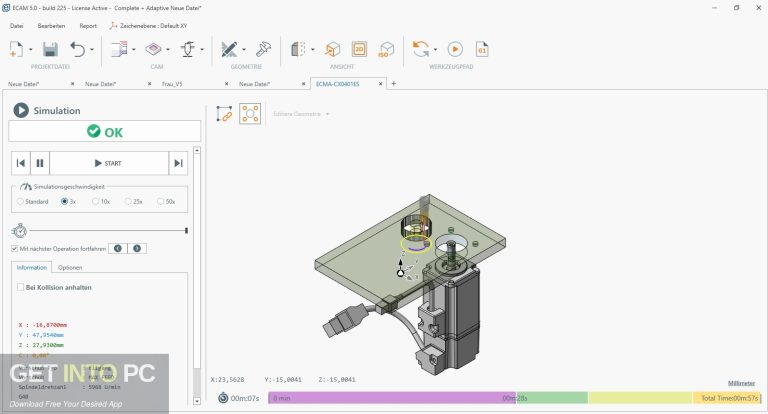The height and width of the screenshot is (414, 768).
Task: Click the toolpath simulation play icon
Action: point(455,49)
